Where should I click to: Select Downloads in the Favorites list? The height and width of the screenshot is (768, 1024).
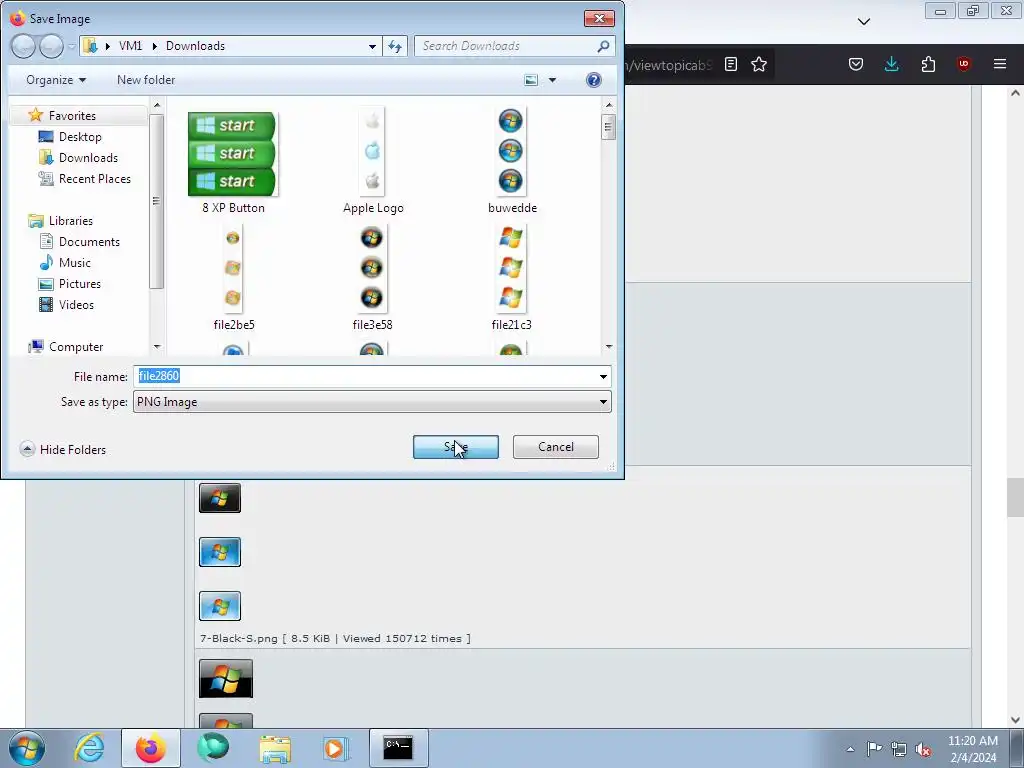pos(88,157)
